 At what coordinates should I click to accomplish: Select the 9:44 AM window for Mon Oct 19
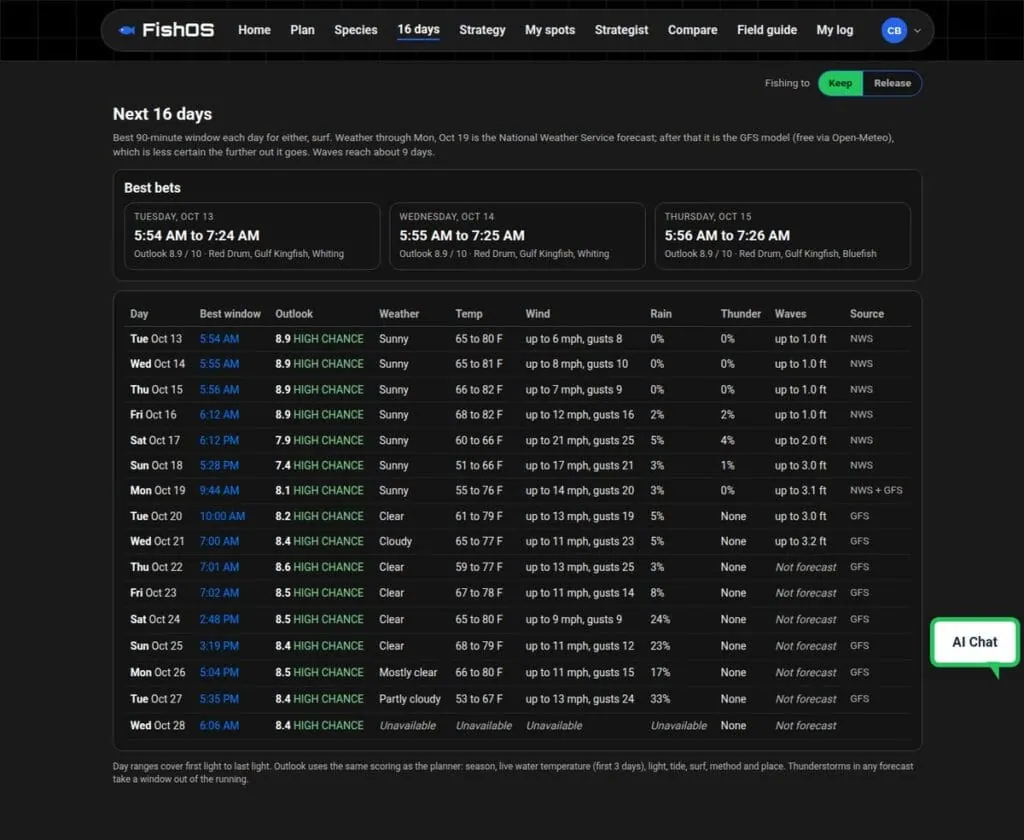tap(219, 491)
